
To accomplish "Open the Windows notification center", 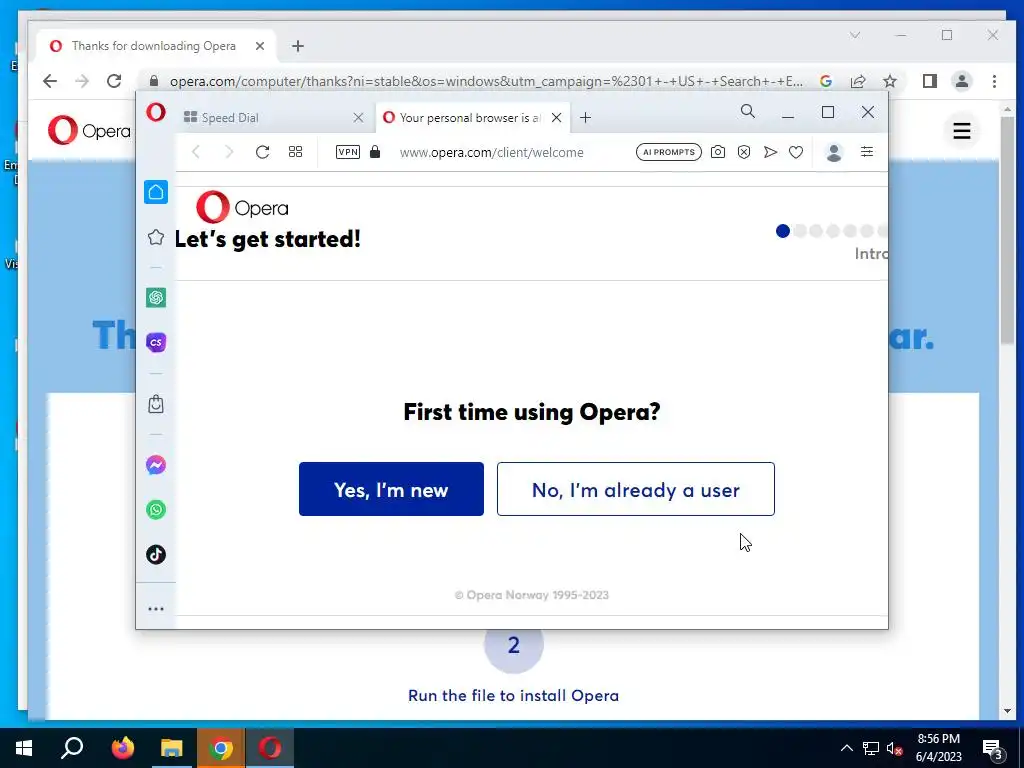I will [993, 748].
